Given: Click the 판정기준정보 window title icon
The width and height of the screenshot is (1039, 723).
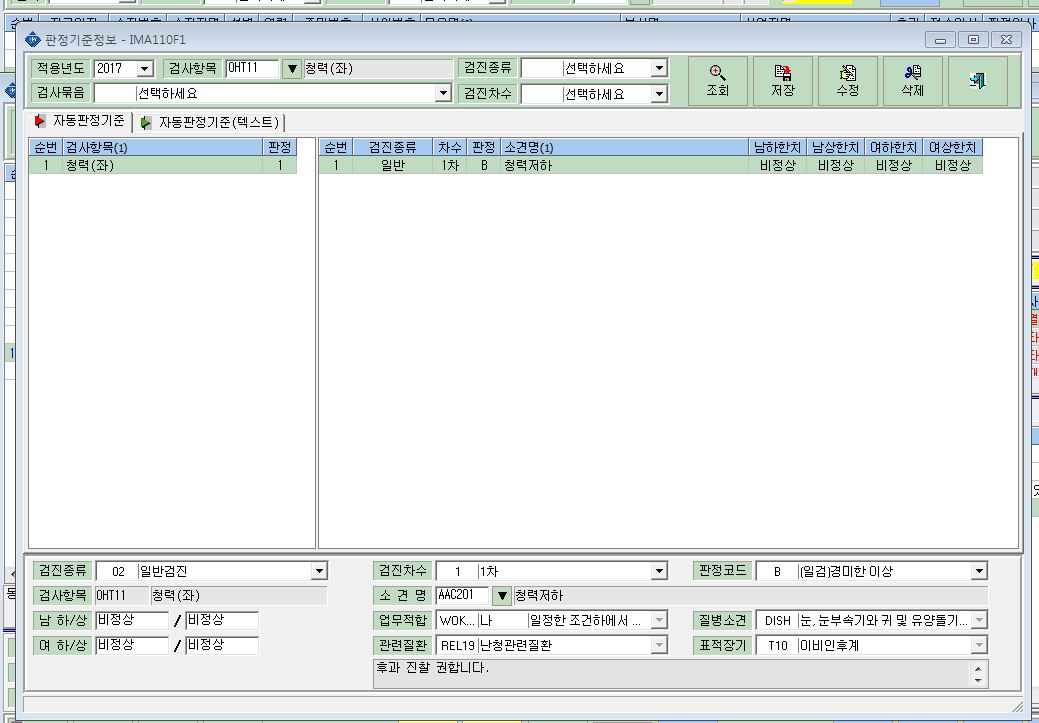Looking at the screenshot, I should tap(32, 40).
